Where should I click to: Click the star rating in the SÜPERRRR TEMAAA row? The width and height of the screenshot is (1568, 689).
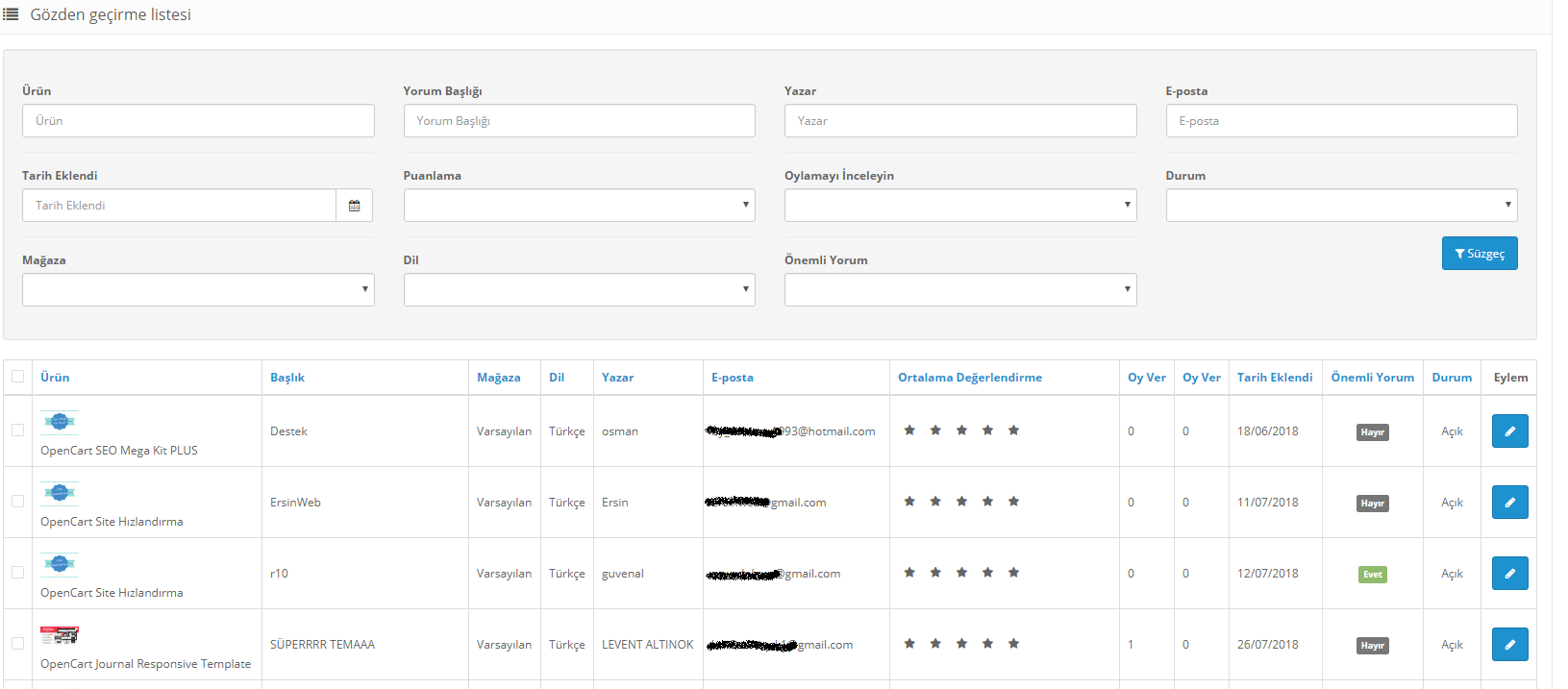click(961, 644)
